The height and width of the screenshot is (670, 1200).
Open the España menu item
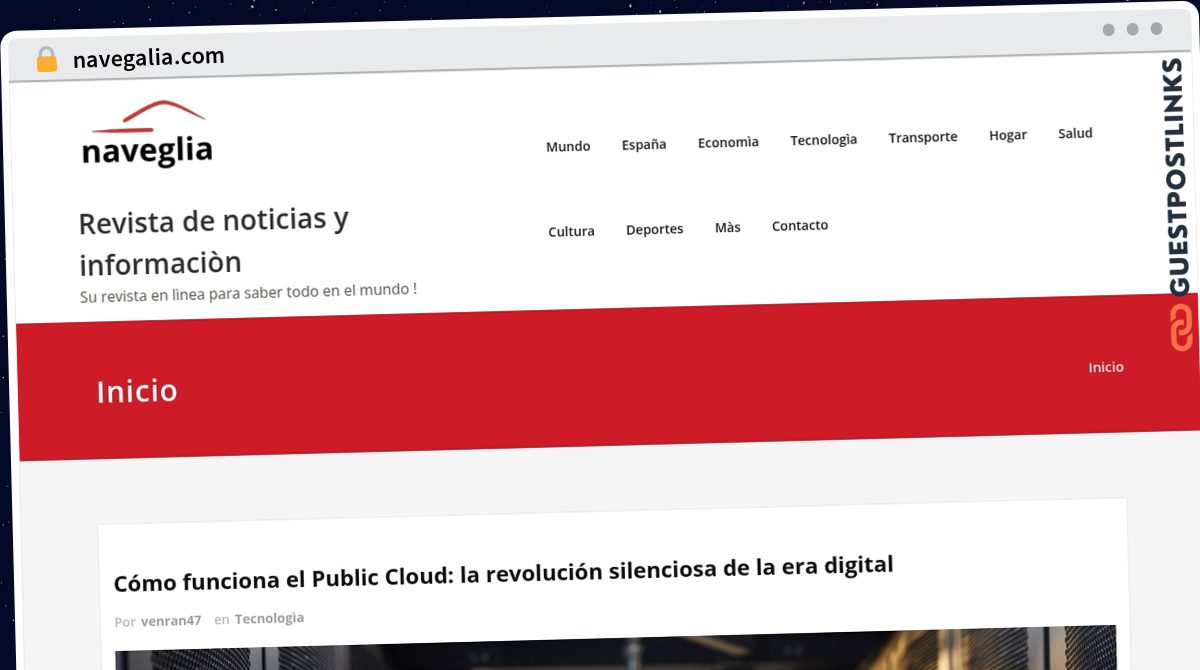click(x=644, y=144)
